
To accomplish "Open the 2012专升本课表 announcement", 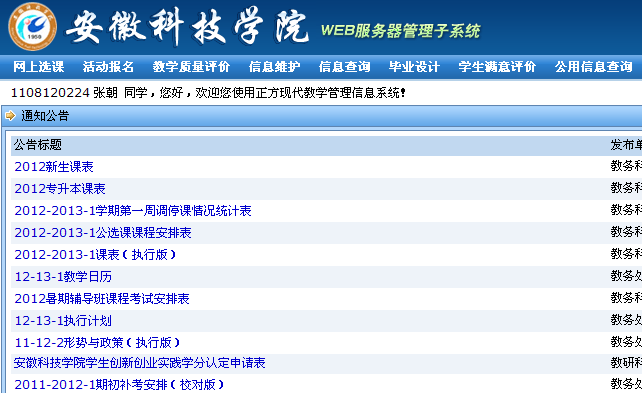I will (60, 189).
